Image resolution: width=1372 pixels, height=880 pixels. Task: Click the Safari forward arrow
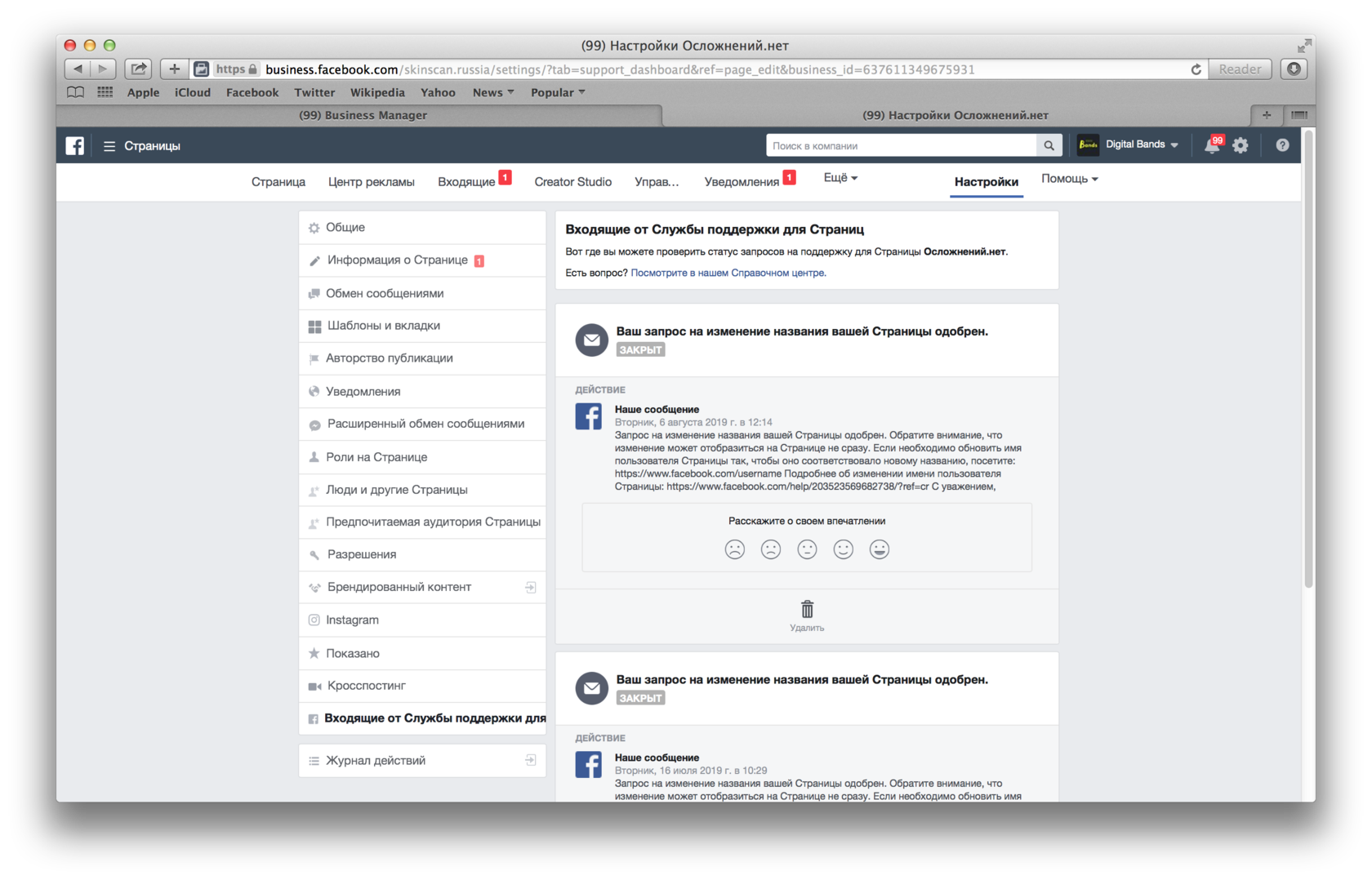[x=103, y=69]
